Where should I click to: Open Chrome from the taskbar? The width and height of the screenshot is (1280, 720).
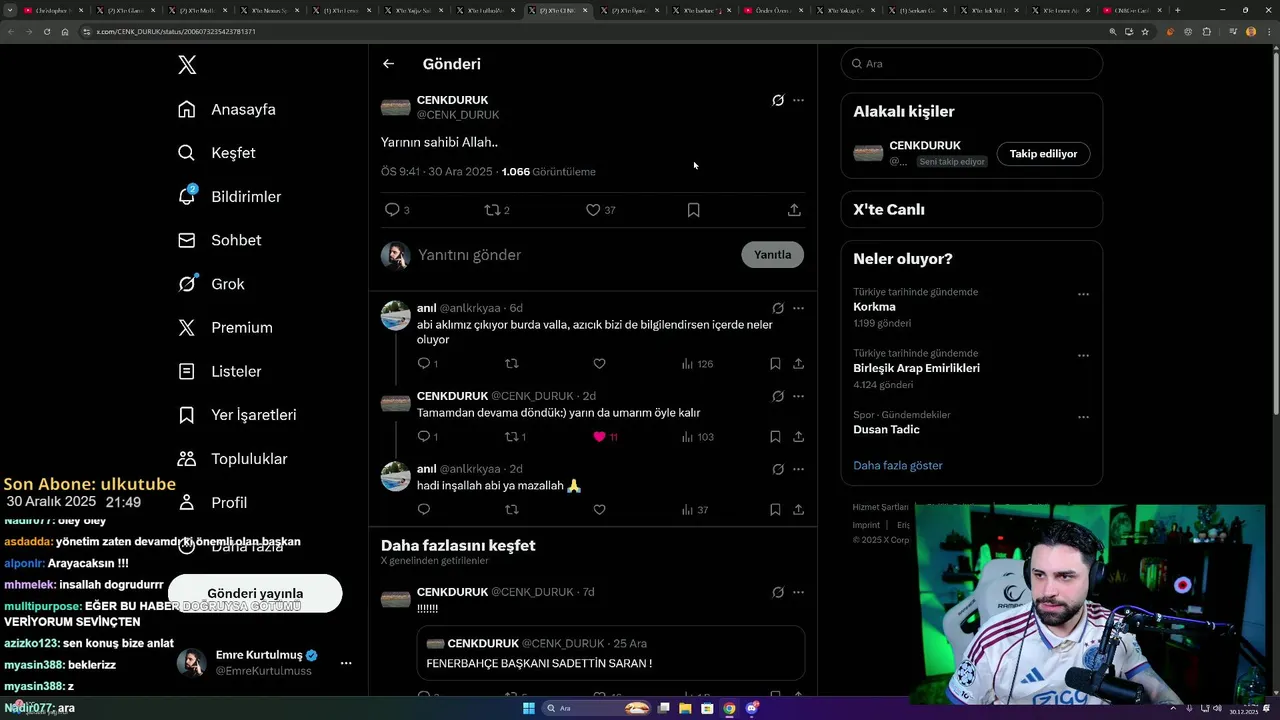point(729,708)
